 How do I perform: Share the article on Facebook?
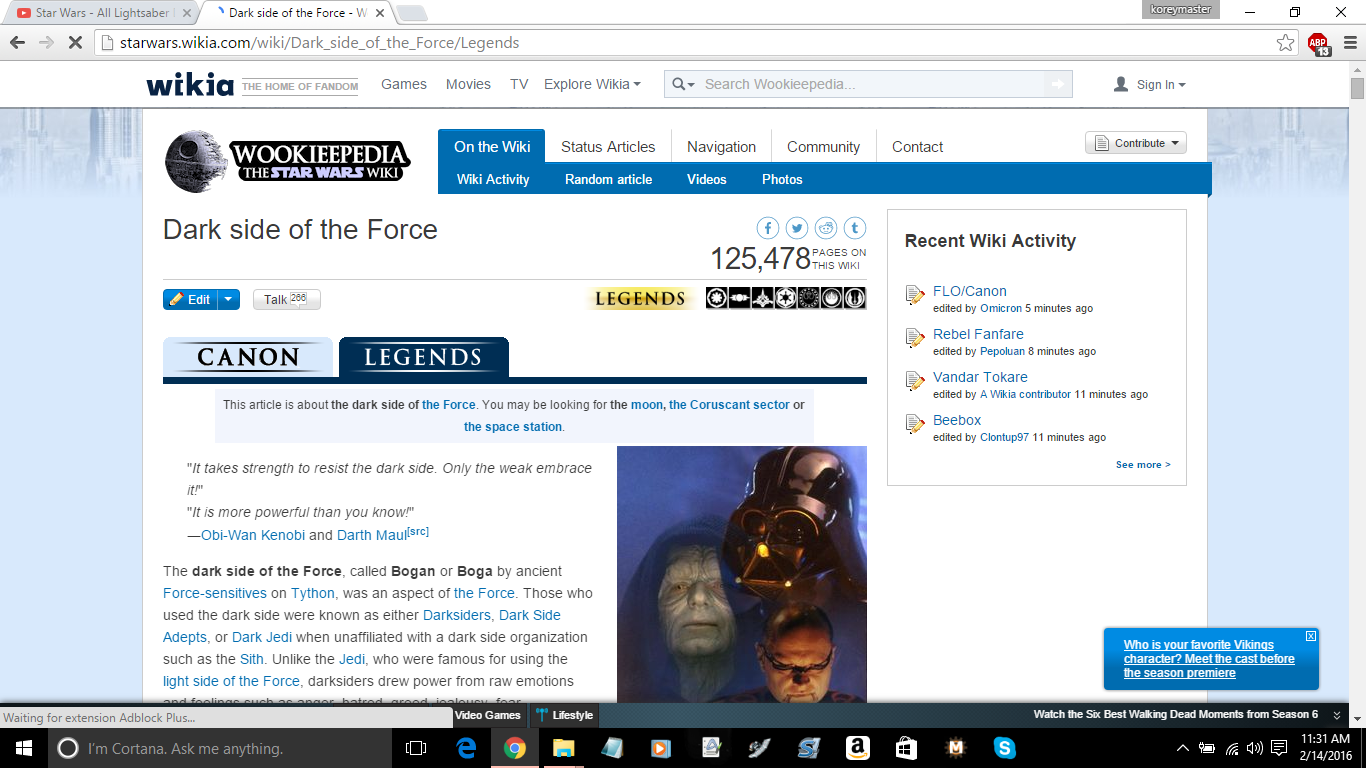(768, 228)
